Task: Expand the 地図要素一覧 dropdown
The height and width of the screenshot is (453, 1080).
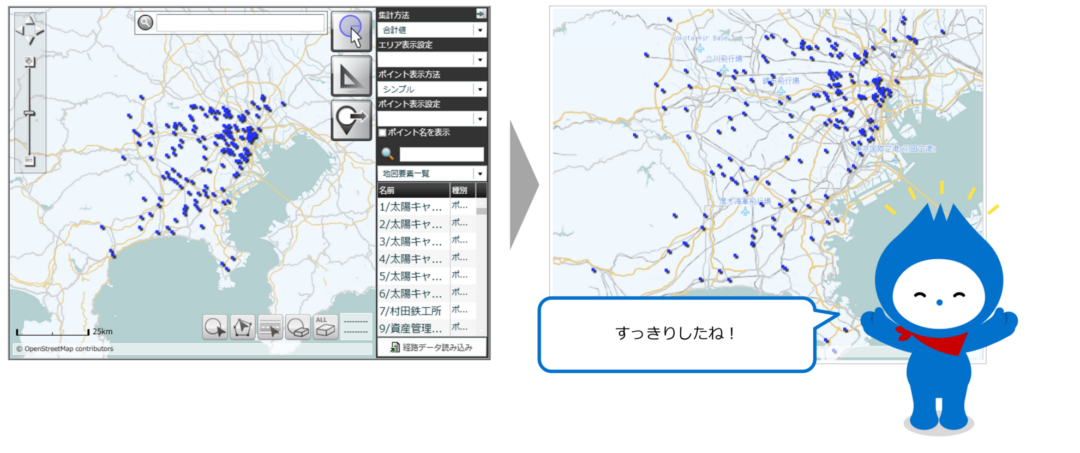Action: pos(431,174)
